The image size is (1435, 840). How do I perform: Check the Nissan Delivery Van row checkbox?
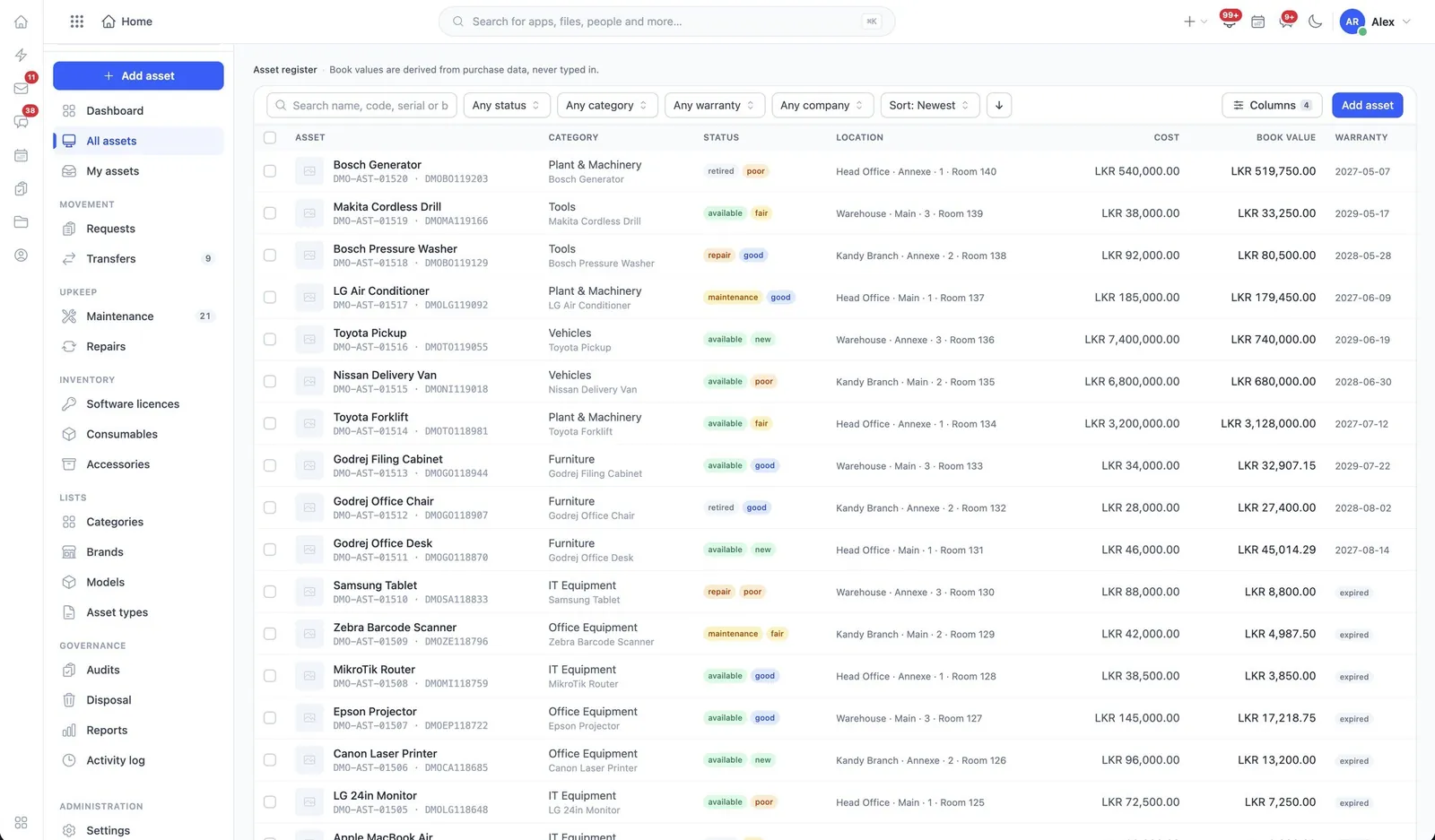click(270, 382)
